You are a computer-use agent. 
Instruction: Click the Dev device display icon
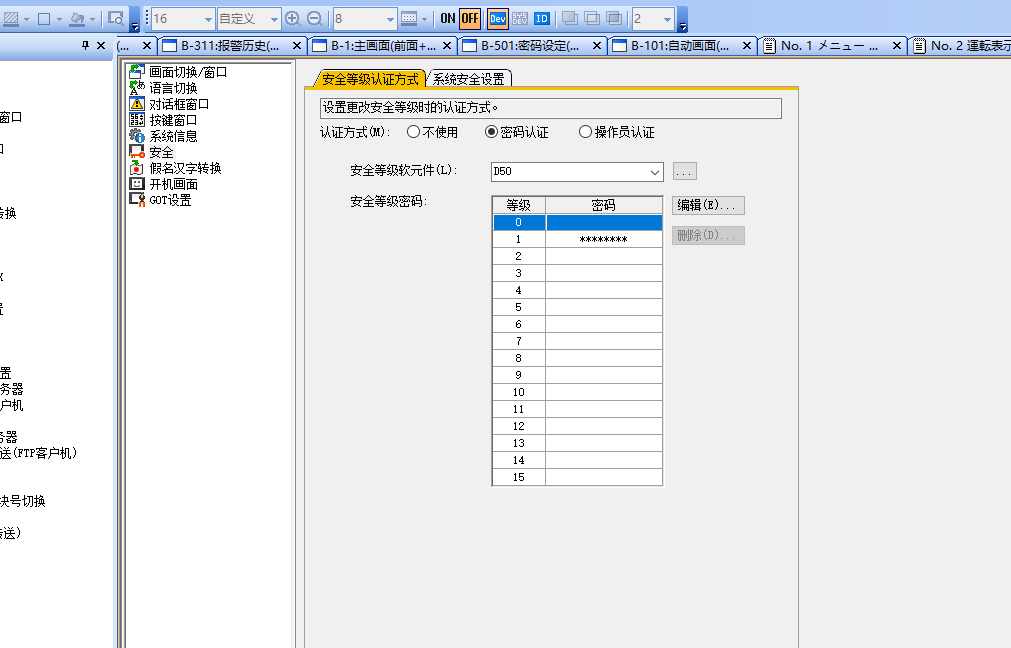click(x=497, y=19)
